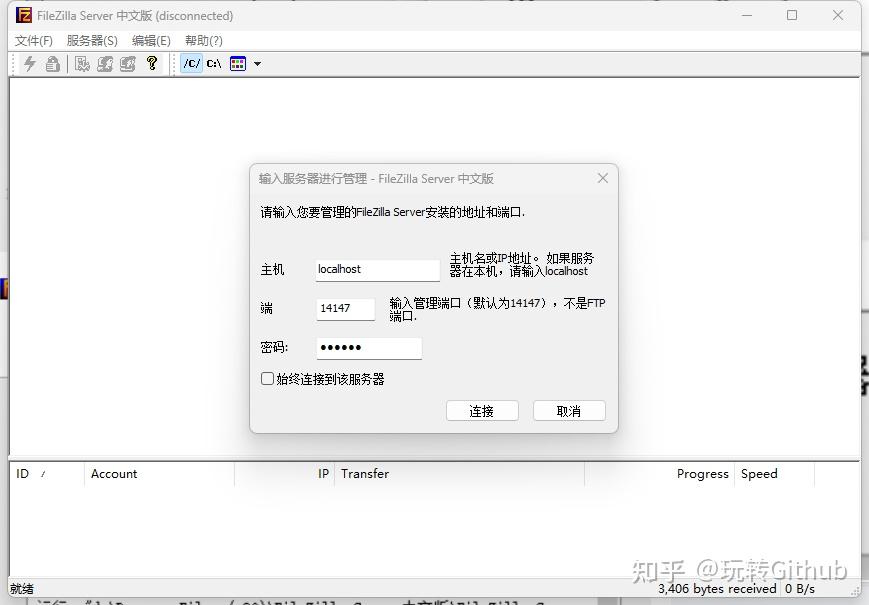Click the 就绪 status bar text

pos(22,589)
